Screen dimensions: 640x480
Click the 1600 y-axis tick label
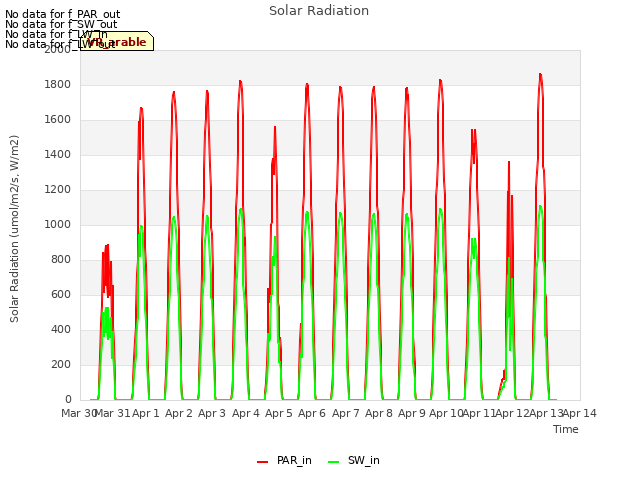tap(58, 120)
